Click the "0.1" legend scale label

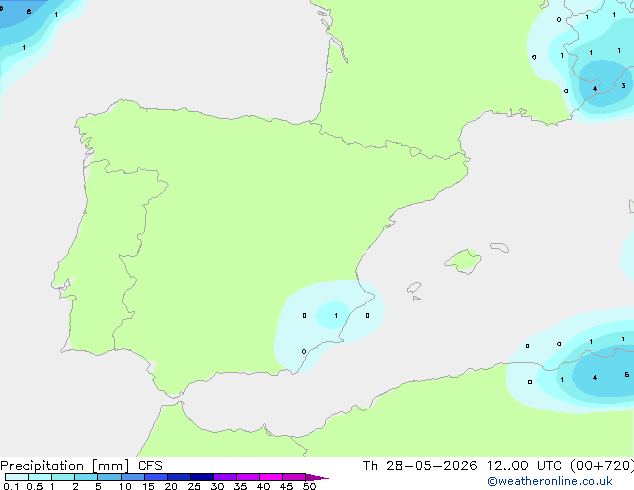point(11,486)
